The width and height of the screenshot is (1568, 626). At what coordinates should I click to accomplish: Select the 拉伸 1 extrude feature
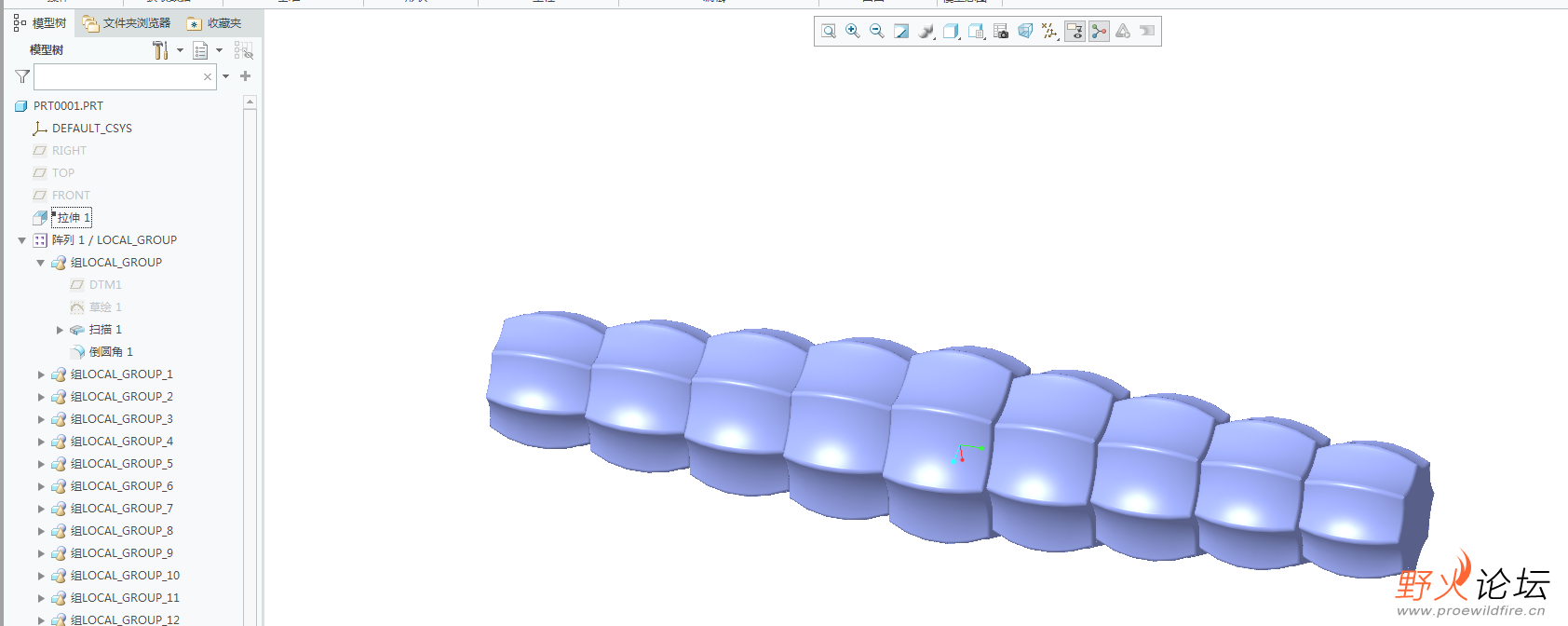point(73,218)
